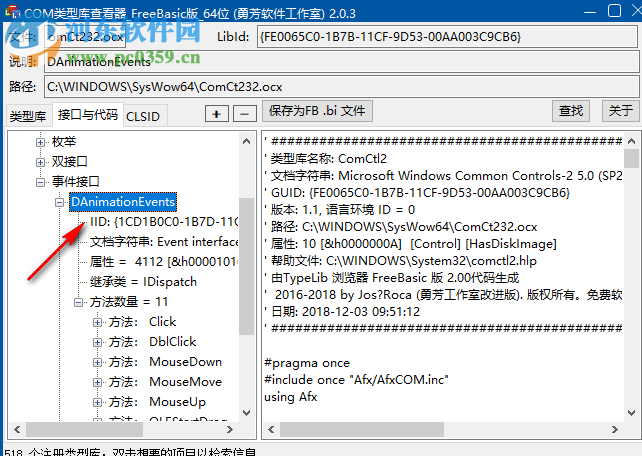Expand the 枚举 tree node
The image size is (642, 456).
(40, 142)
